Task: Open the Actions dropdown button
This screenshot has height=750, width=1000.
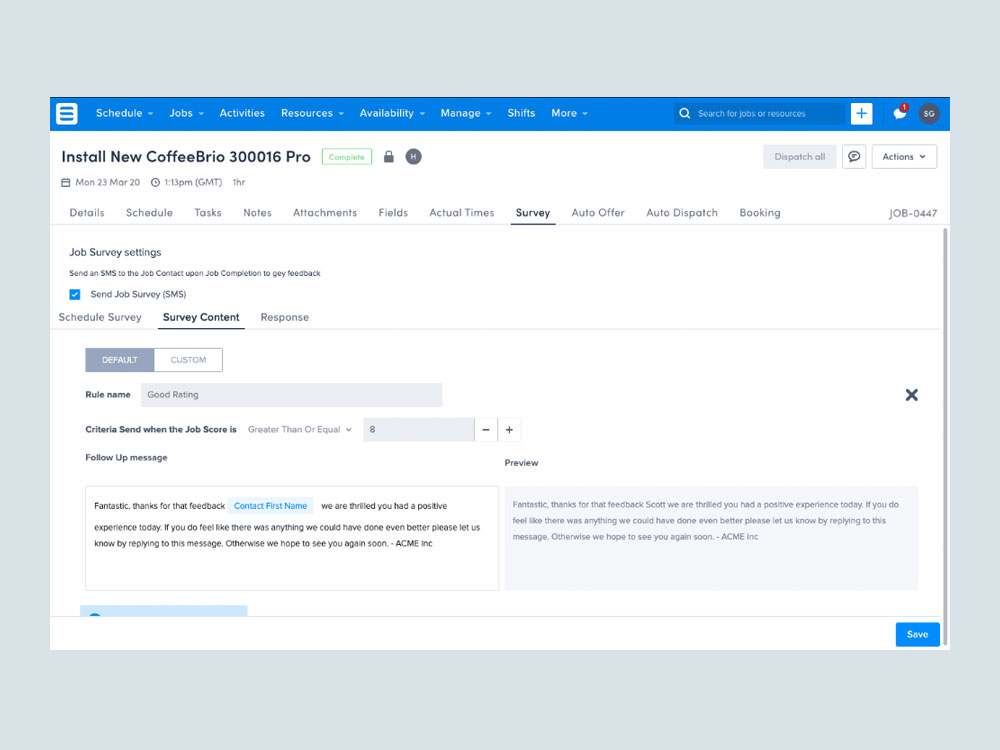Action: pos(904,156)
